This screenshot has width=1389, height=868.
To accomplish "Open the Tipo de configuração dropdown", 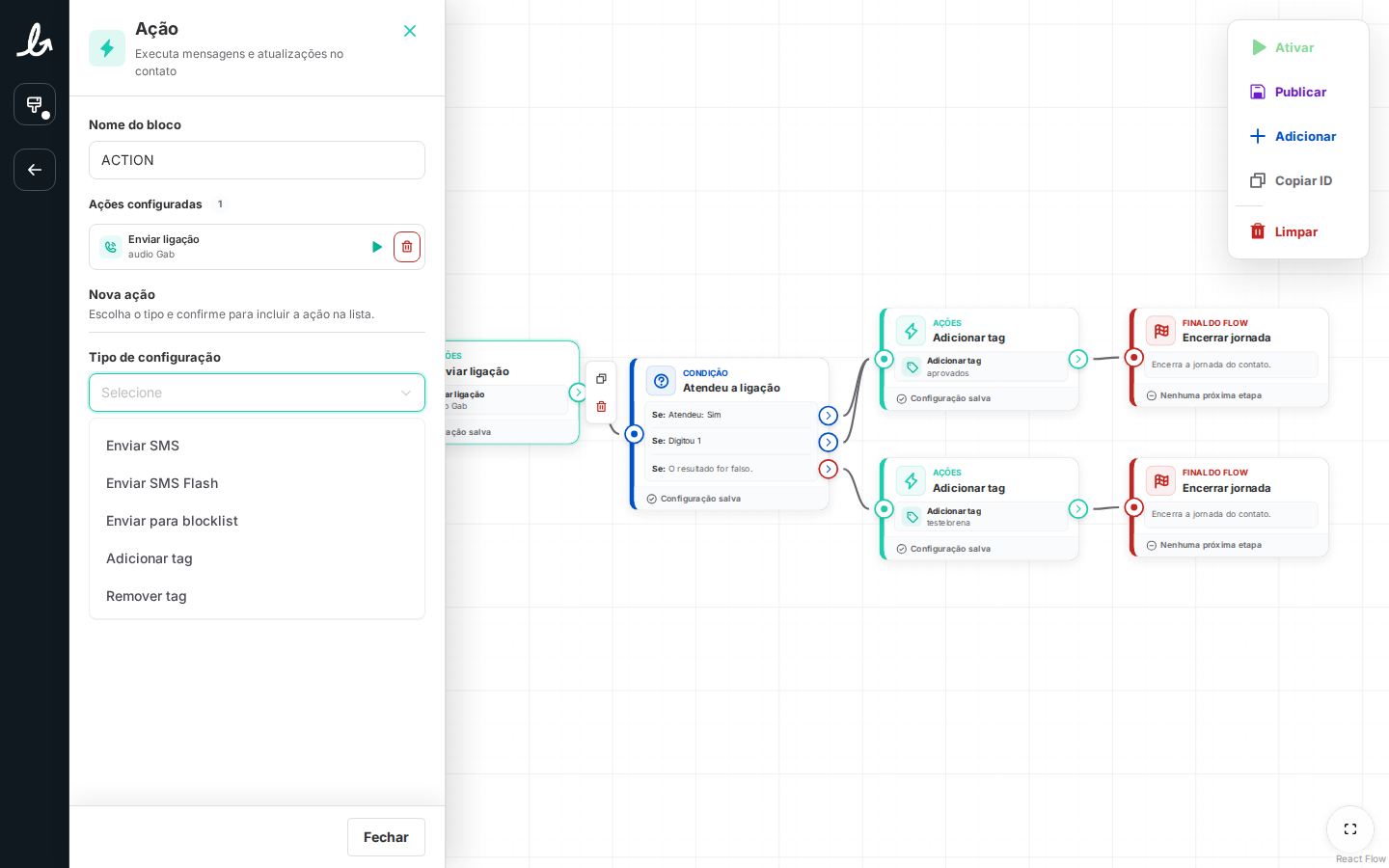I will point(257,393).
